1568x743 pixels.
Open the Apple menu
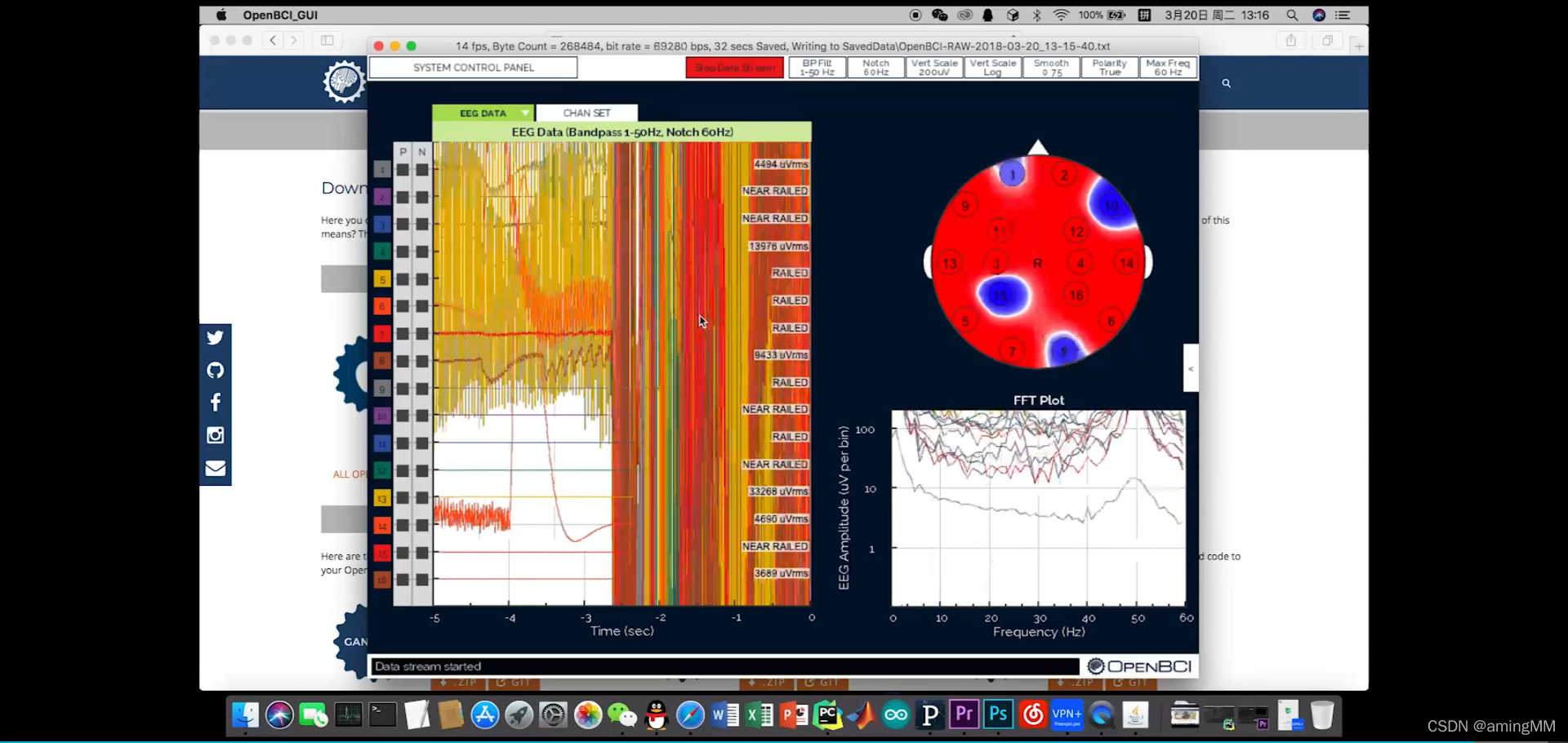coord(221,15)
